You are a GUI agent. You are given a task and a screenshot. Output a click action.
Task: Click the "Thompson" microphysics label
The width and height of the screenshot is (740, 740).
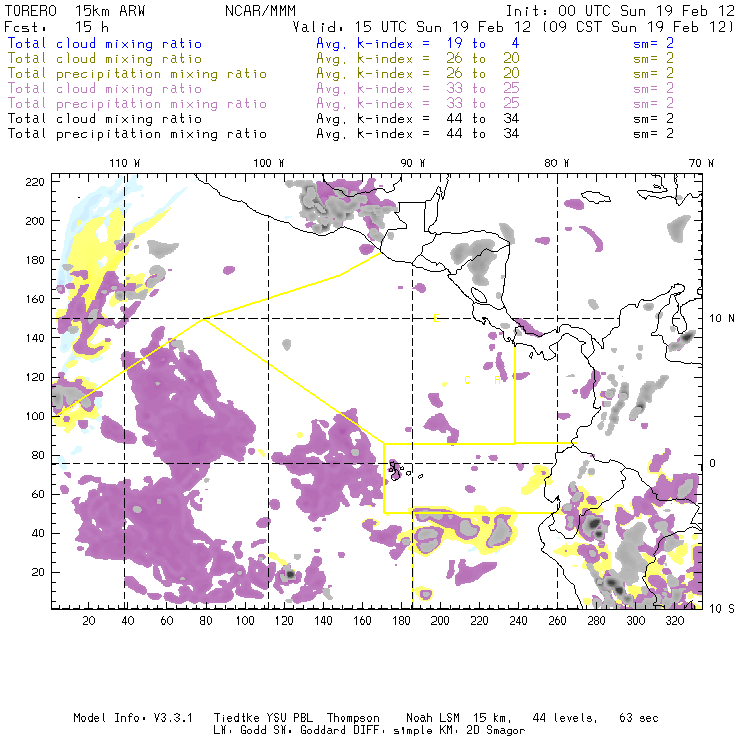[353, 719]
